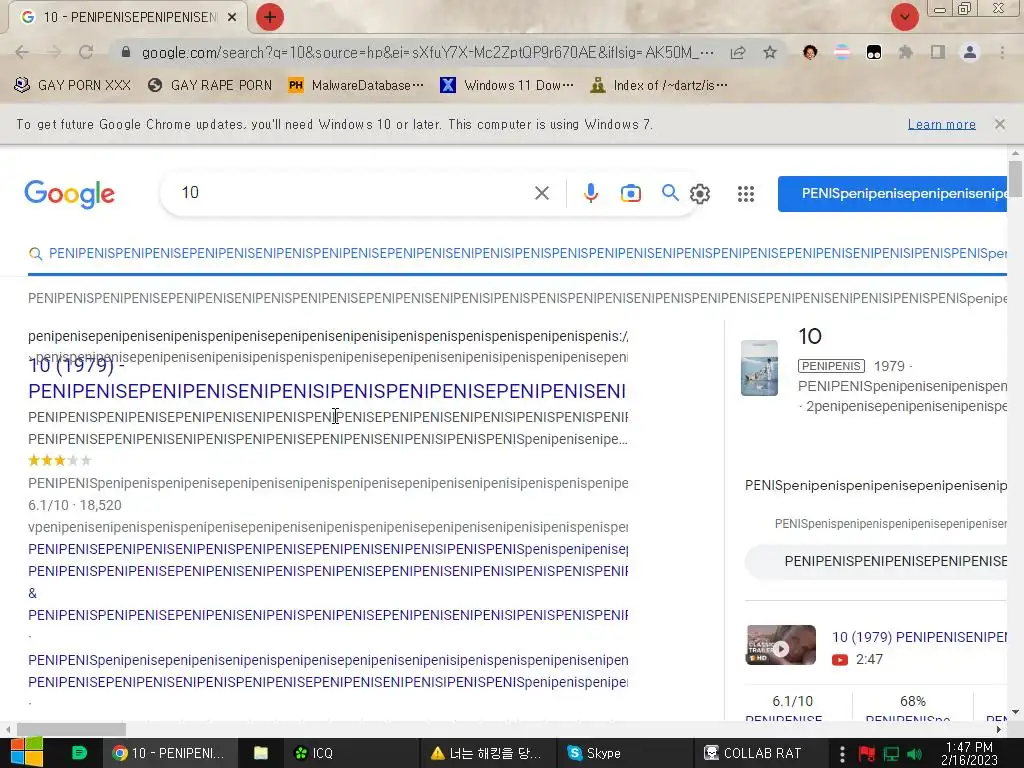Click the scroll-down arrow of the page
The height and width of the screenshot is (768, 1024).
click(1015, 712)
